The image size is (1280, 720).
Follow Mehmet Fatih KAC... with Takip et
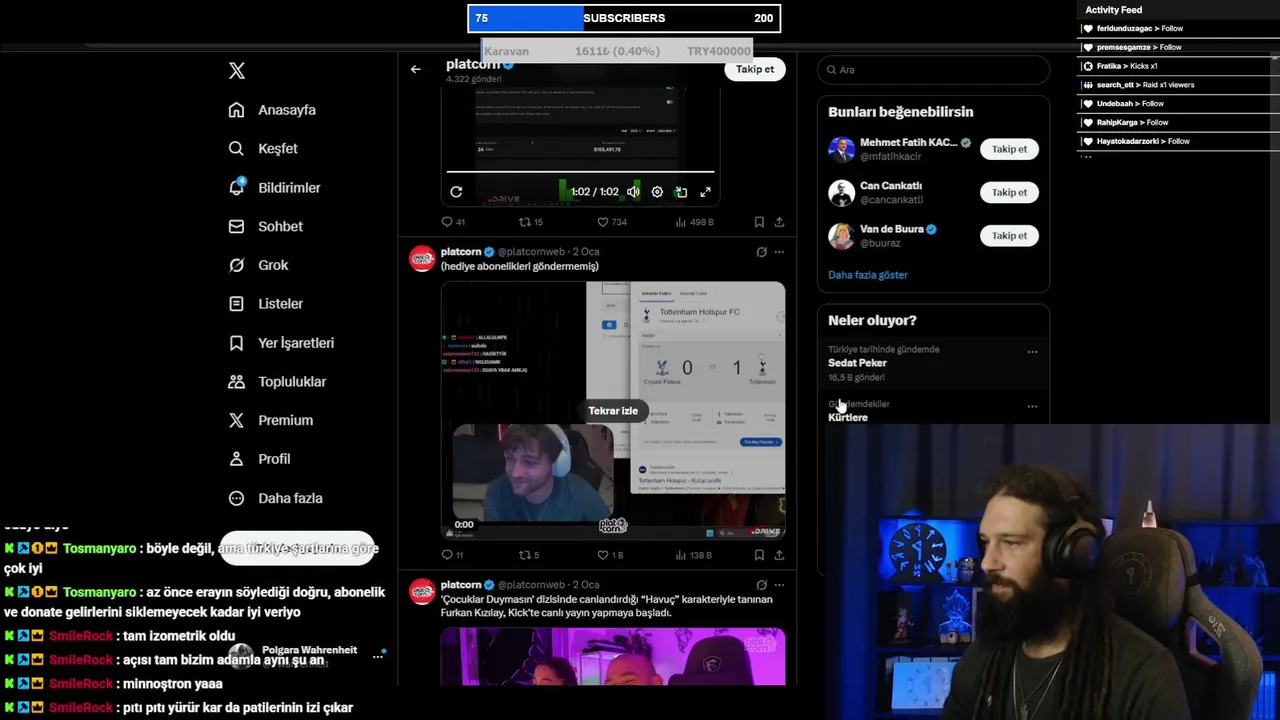tap(1009, 149)
